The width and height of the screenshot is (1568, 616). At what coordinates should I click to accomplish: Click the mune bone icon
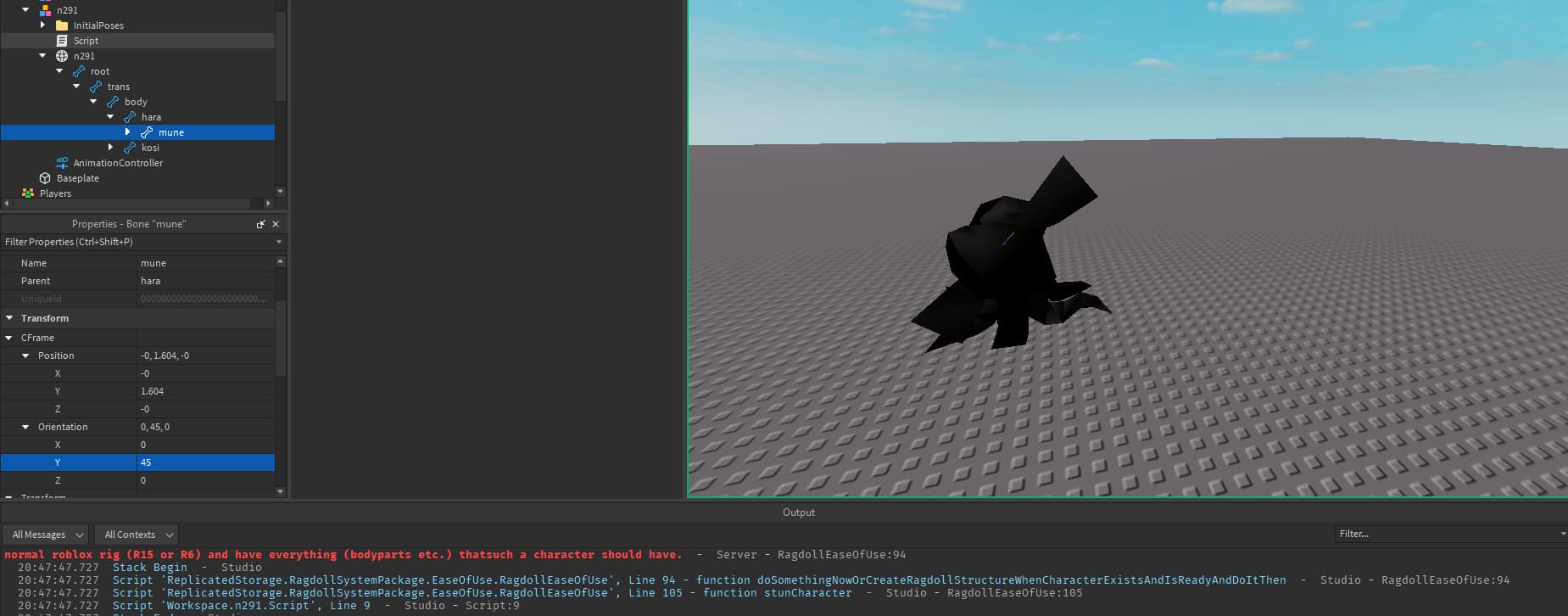[x=147, y=132]
